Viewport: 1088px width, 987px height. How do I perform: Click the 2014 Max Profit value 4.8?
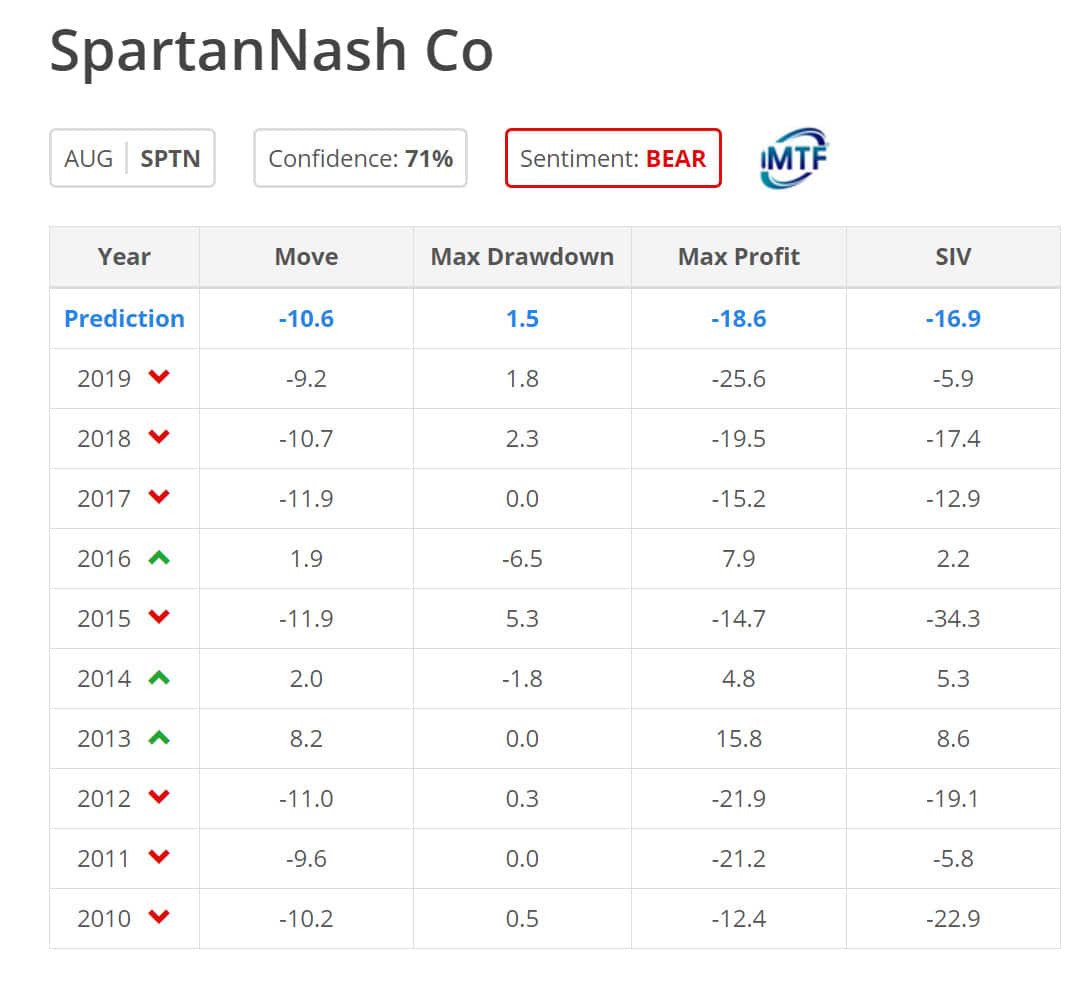click(739, 679)
